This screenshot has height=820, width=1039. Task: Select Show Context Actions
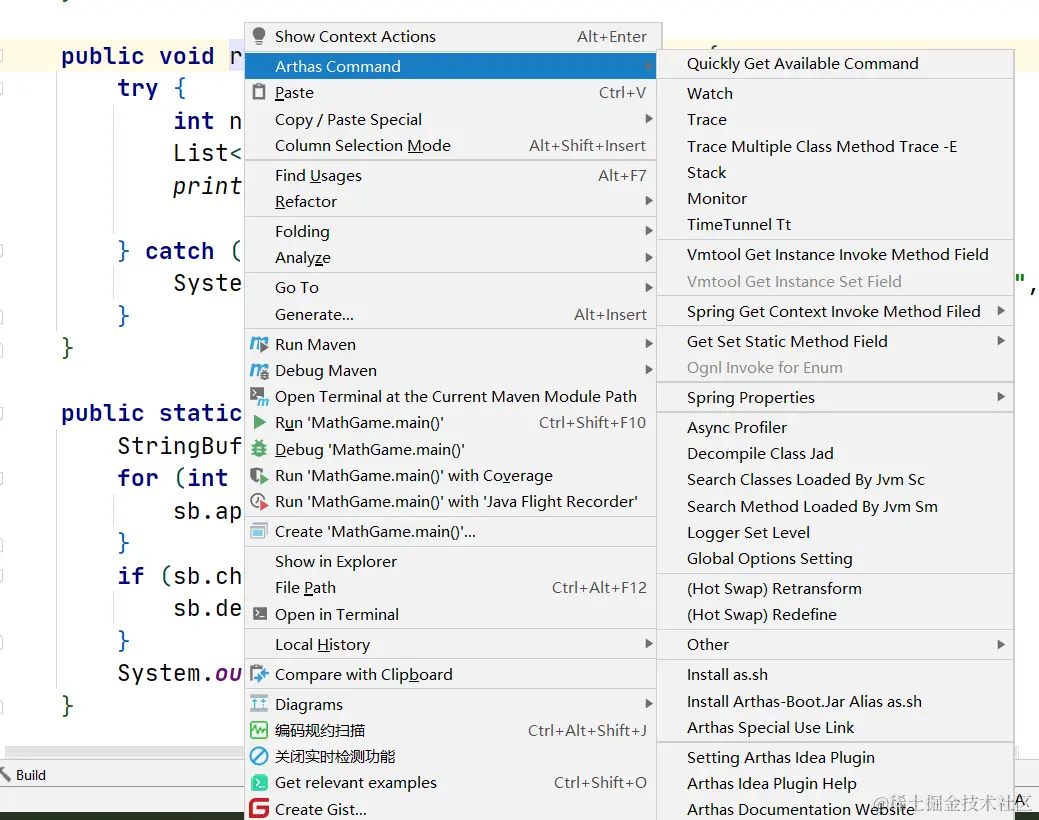coord(453,36)
